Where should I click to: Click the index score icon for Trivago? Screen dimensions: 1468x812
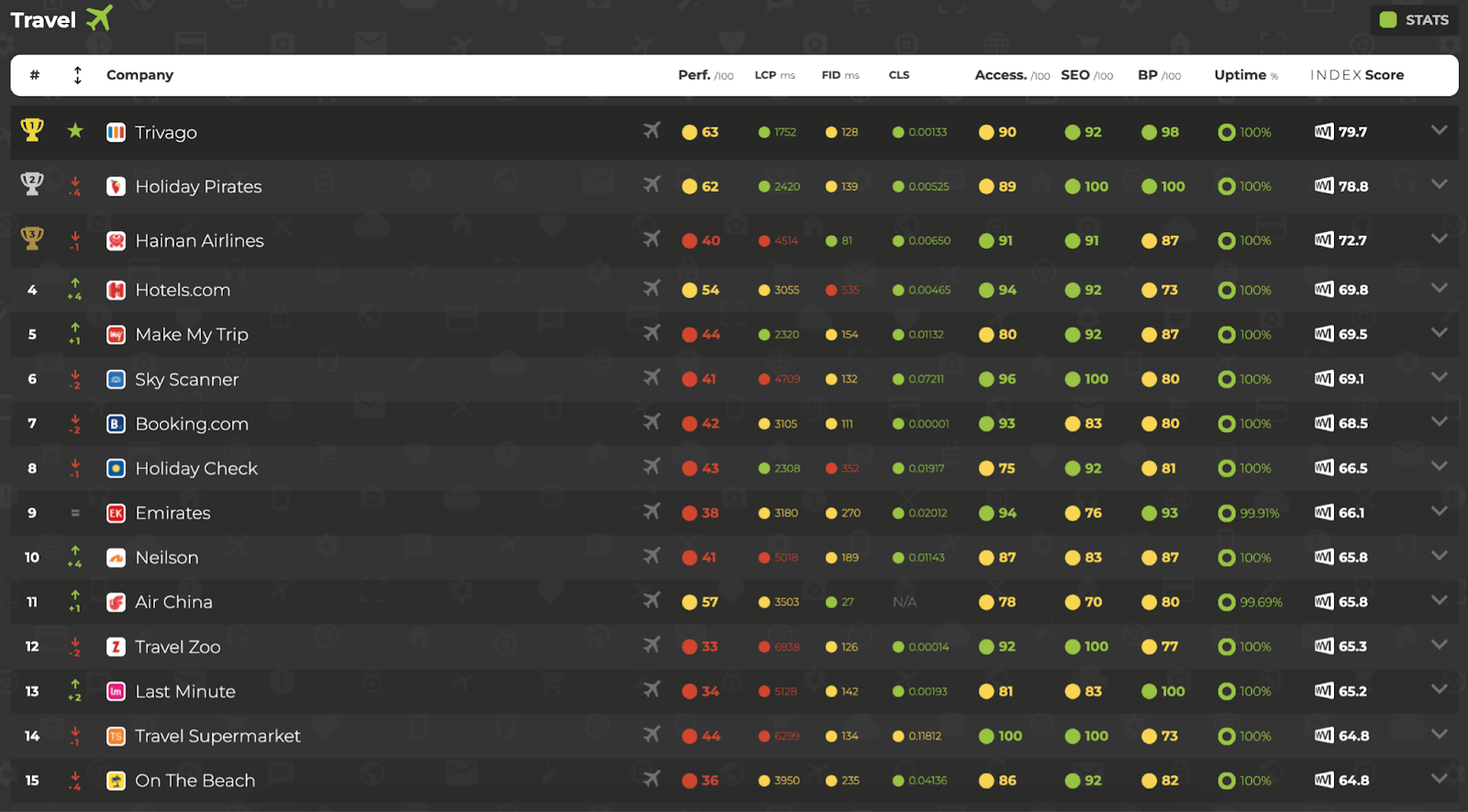click(x=1323, y=131)
